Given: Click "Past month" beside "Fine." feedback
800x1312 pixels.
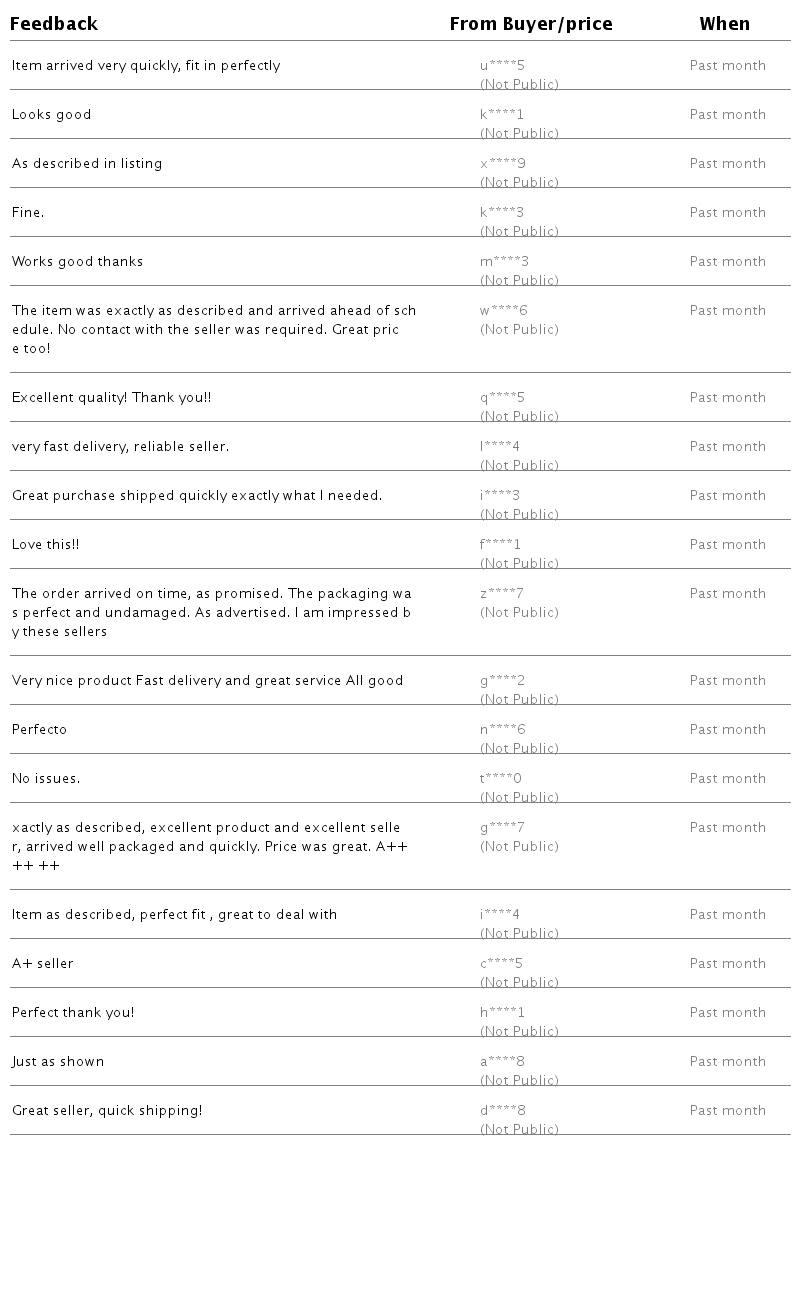Looking at the screenshot, I should pyautogui.click(x=727, y=213).
